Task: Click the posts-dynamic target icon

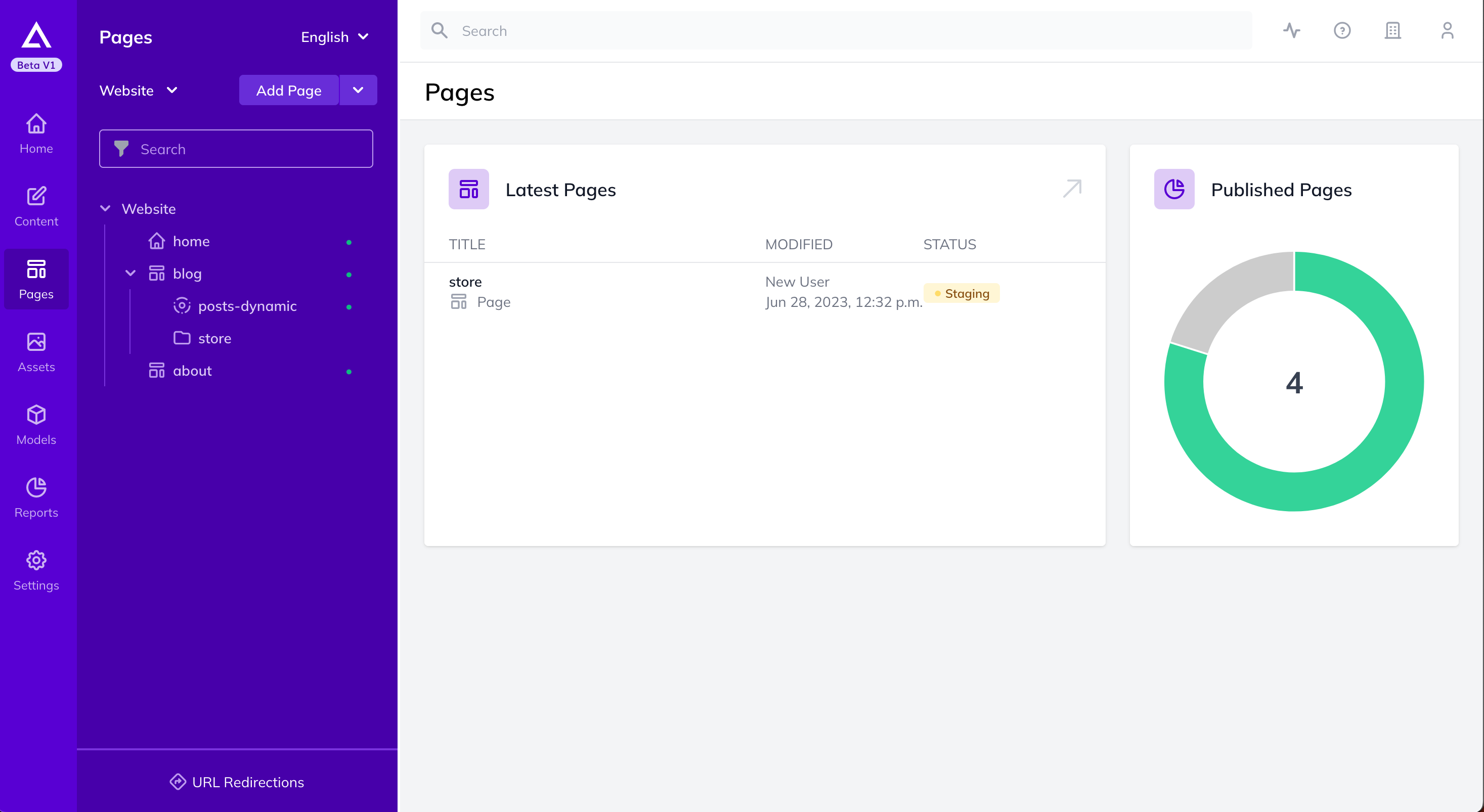Action: pos(182,305)
